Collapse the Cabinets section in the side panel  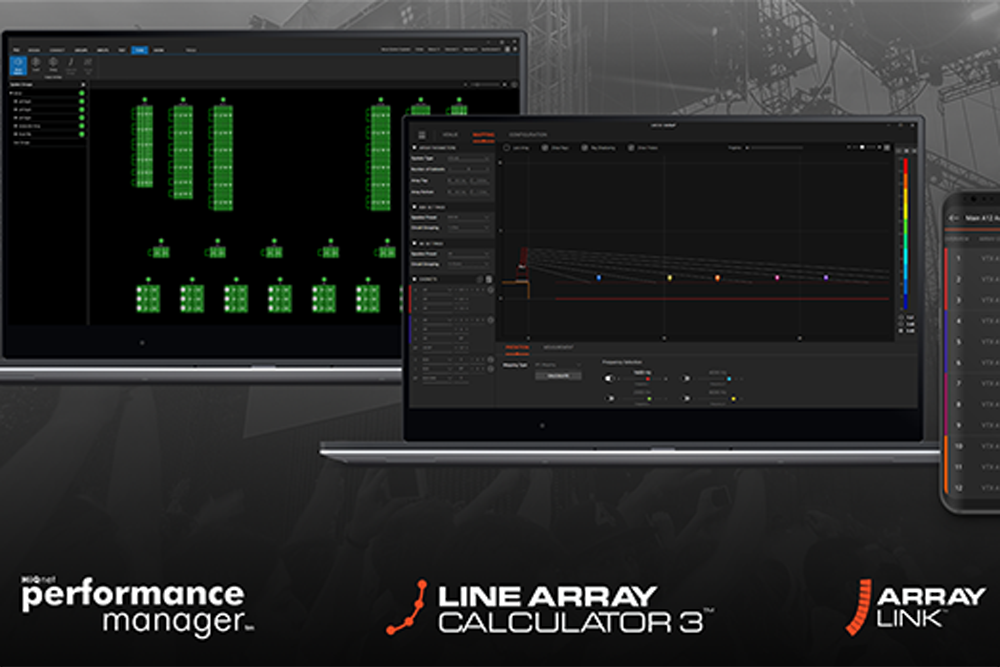tap(415, 279)
